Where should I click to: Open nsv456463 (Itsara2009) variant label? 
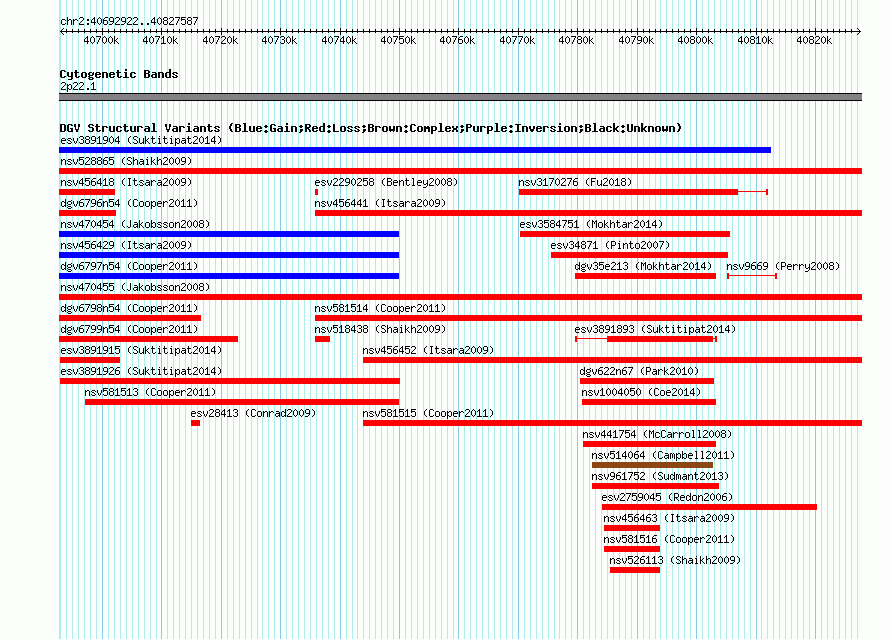point(669,518)
